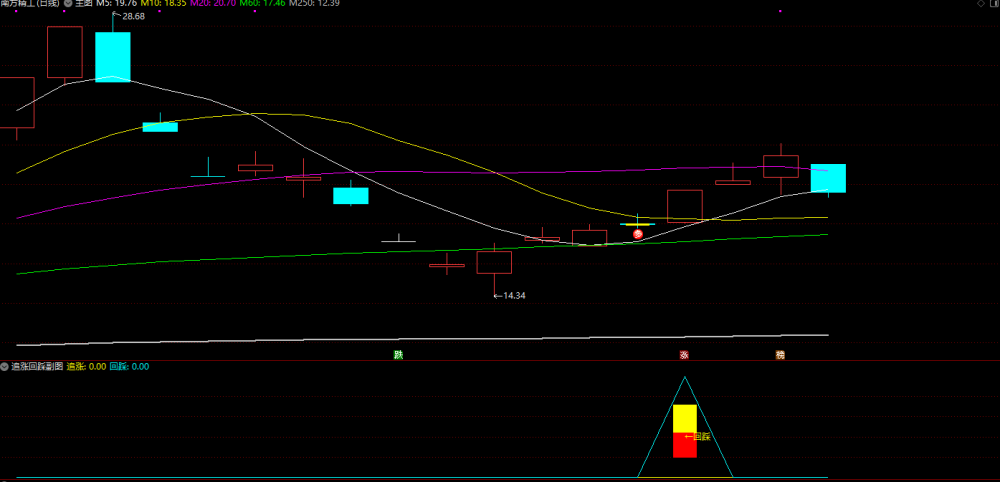Select the M10 moving average label
This screenshot has height=482, width=1000.
(x=164, y=3)
